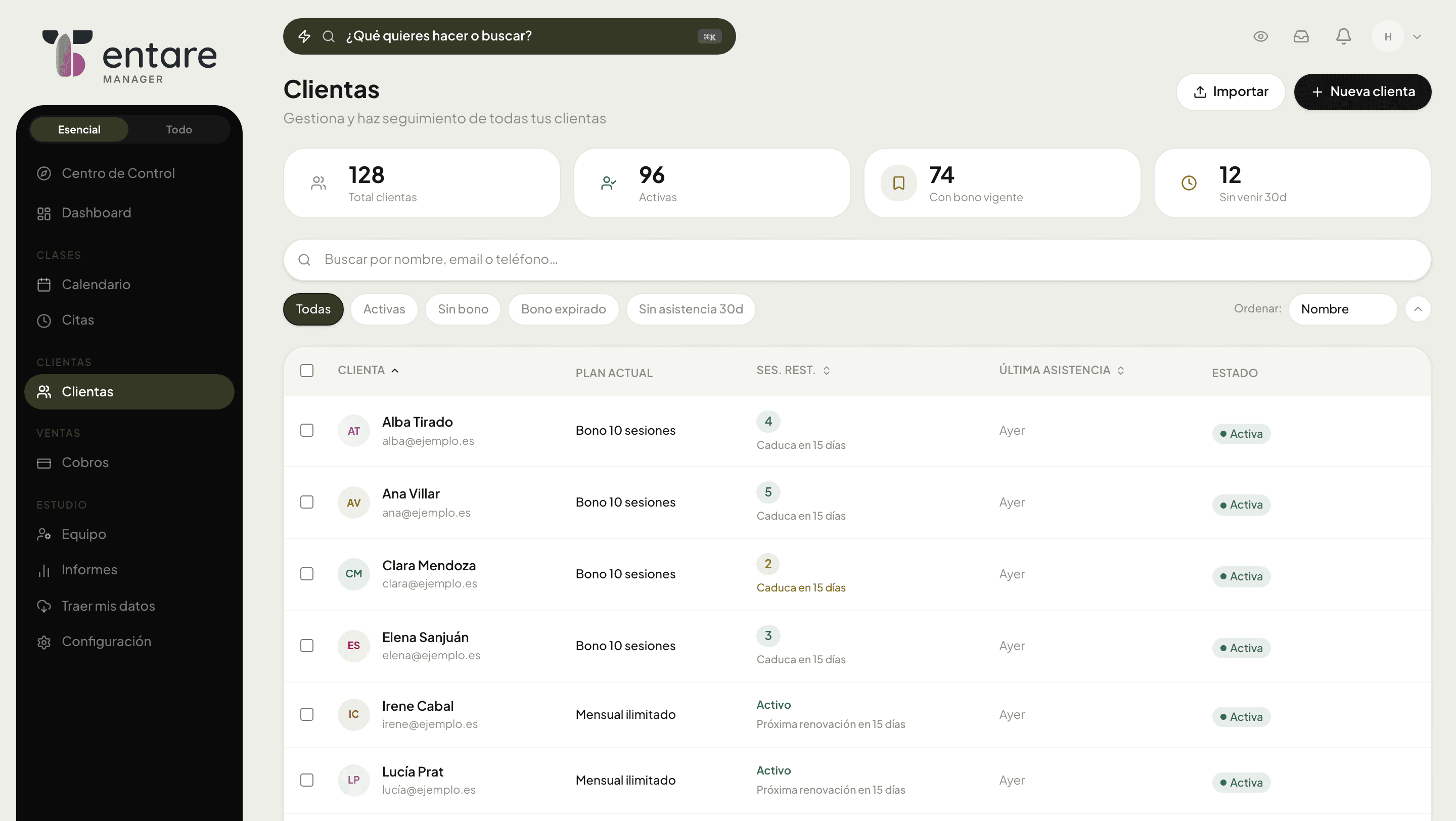Focus the Buscar por nombre search field
The height and width of the screenshot is (821, 1456).
pos(857,260)
